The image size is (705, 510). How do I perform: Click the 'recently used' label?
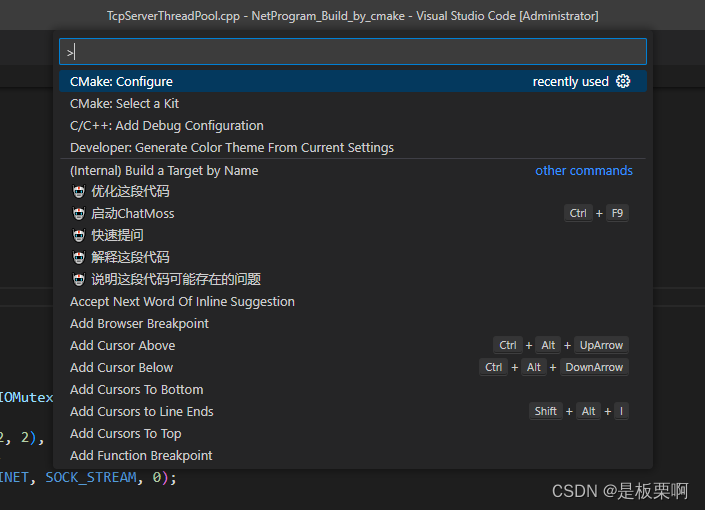(570, 81)
